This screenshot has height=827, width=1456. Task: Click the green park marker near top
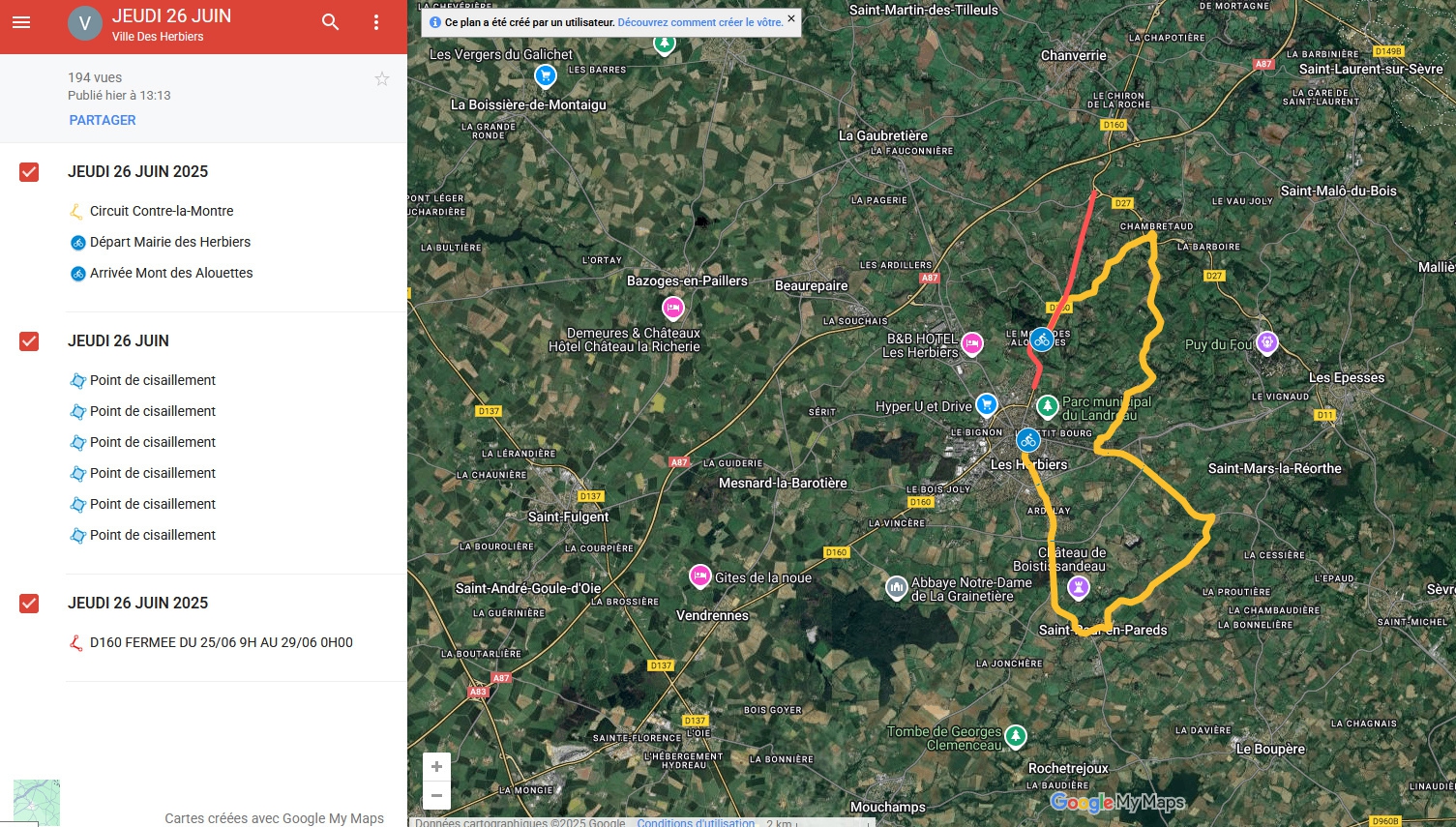tap(664, 42)
